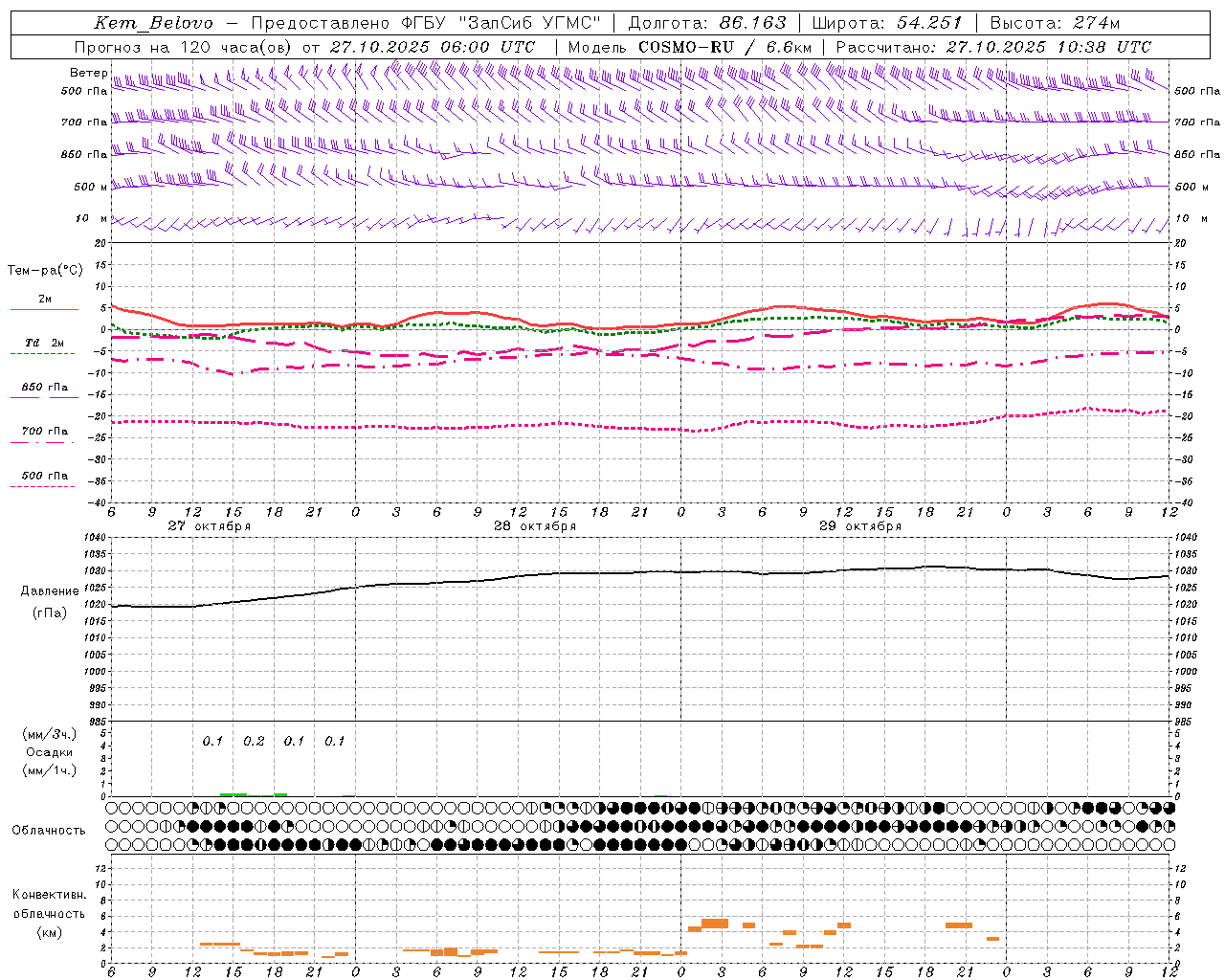This screenshot has width=1225, height=980.
Task: Click the model name COSMO-RU / 6.6км
Action: click(x=725, y=47)
